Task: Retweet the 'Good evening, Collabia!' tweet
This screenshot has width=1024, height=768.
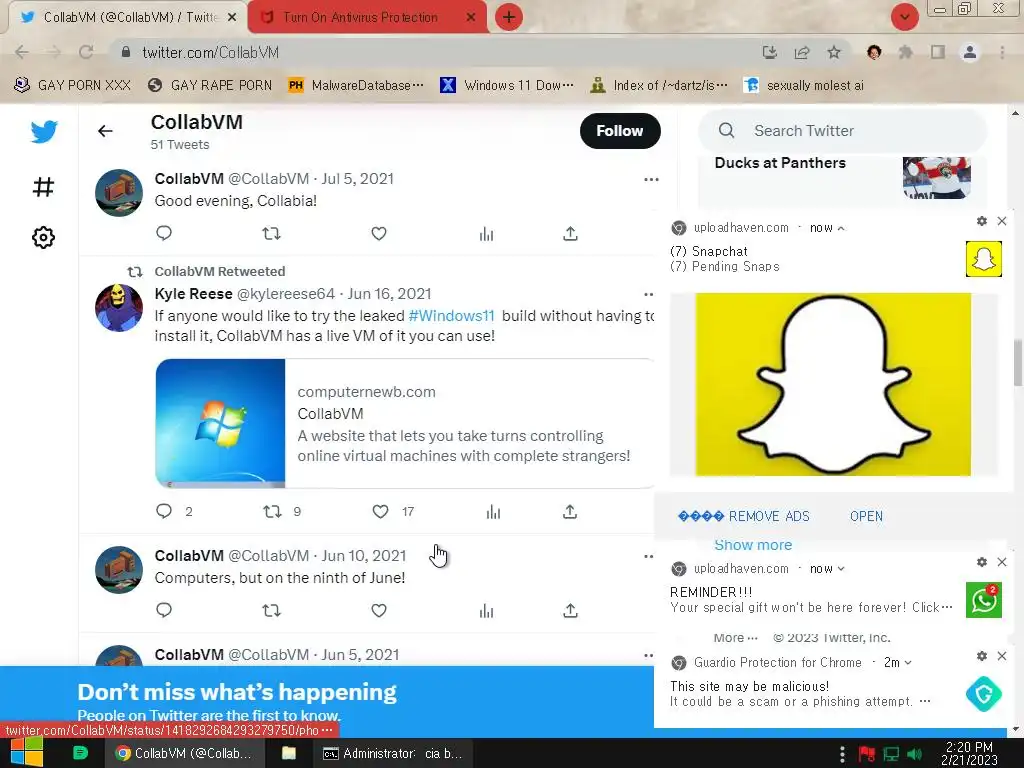Action: [272, 233]
